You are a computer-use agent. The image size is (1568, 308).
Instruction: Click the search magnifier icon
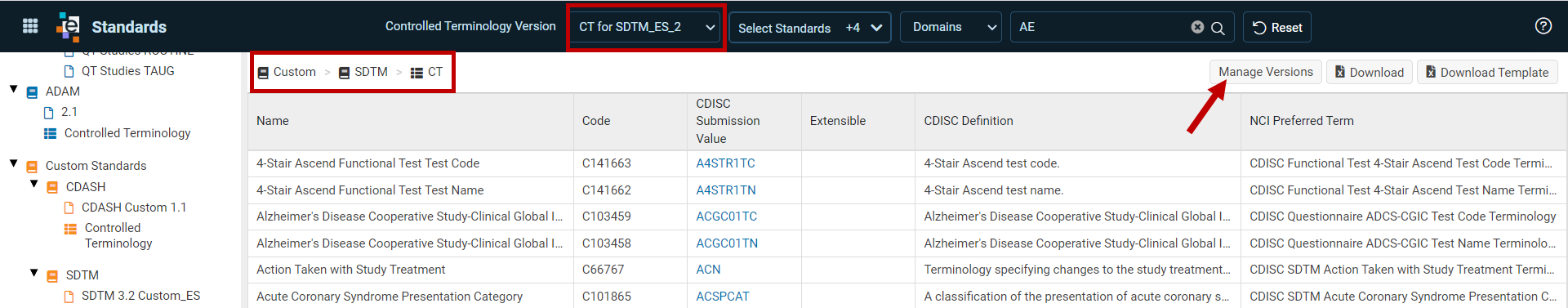click(x=1218, y=28)
